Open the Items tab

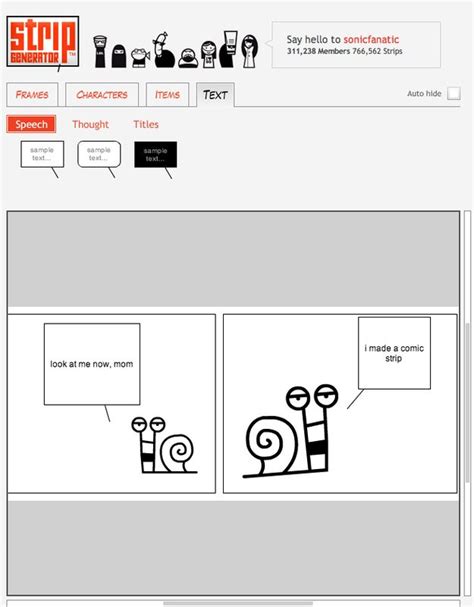tap(167, 94)
